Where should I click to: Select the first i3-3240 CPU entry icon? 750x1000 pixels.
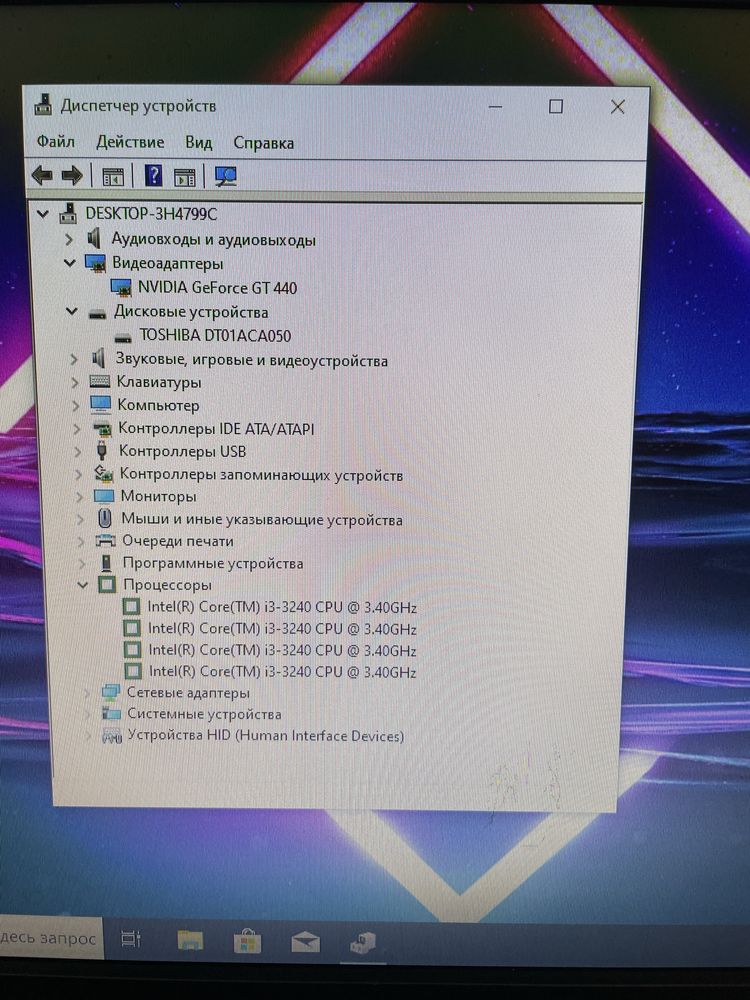[x=131, y=607]
